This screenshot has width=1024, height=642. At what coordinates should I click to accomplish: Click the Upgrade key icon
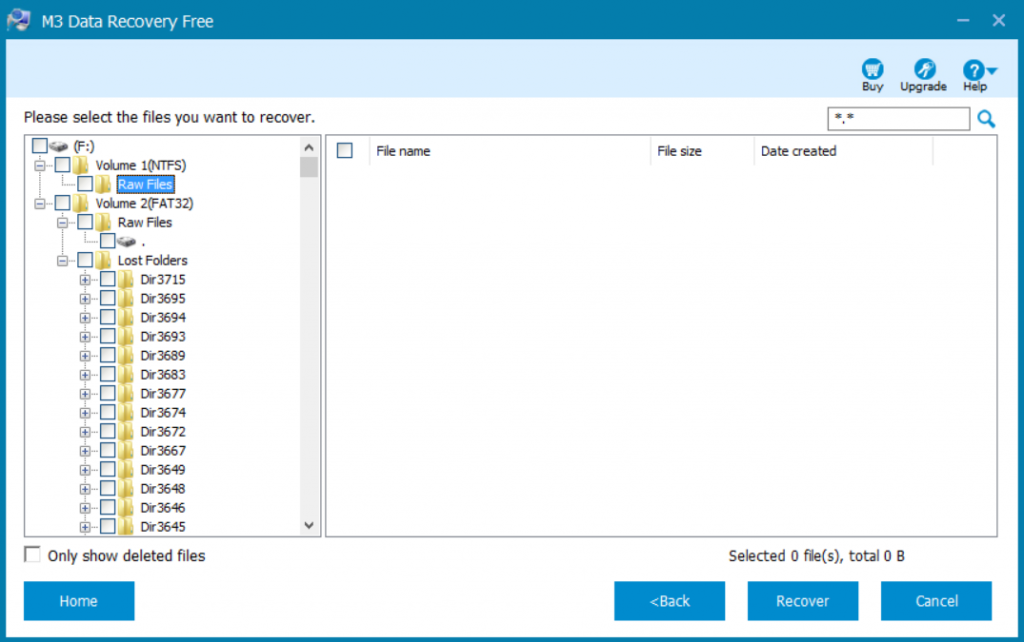pos(923,69)
